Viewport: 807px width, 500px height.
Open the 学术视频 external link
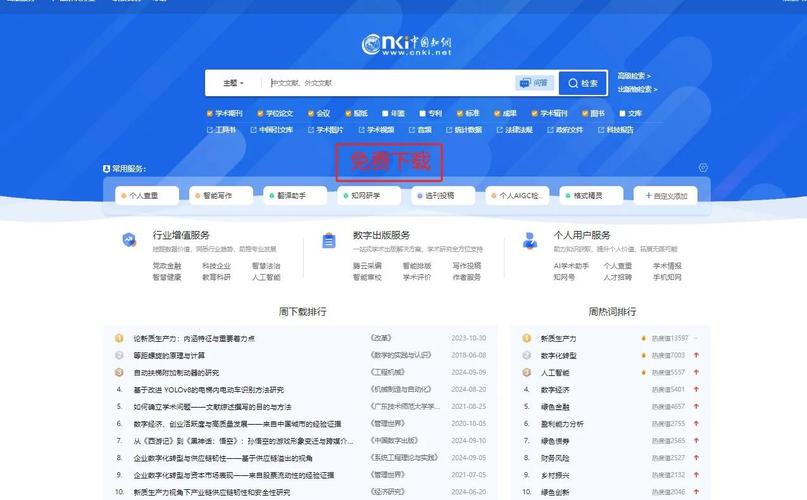pyautogui.click(x=376, y=130)
